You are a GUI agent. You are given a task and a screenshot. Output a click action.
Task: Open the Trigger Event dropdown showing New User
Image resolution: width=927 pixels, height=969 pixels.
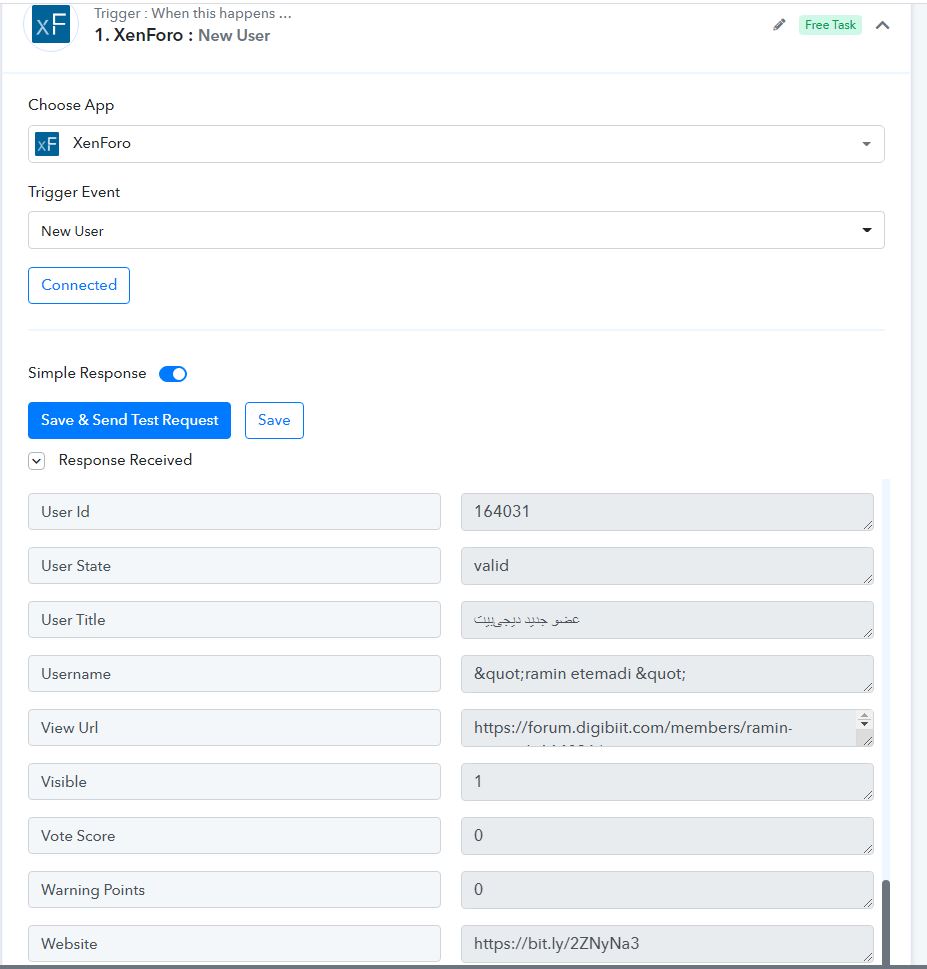pos(456,231)
